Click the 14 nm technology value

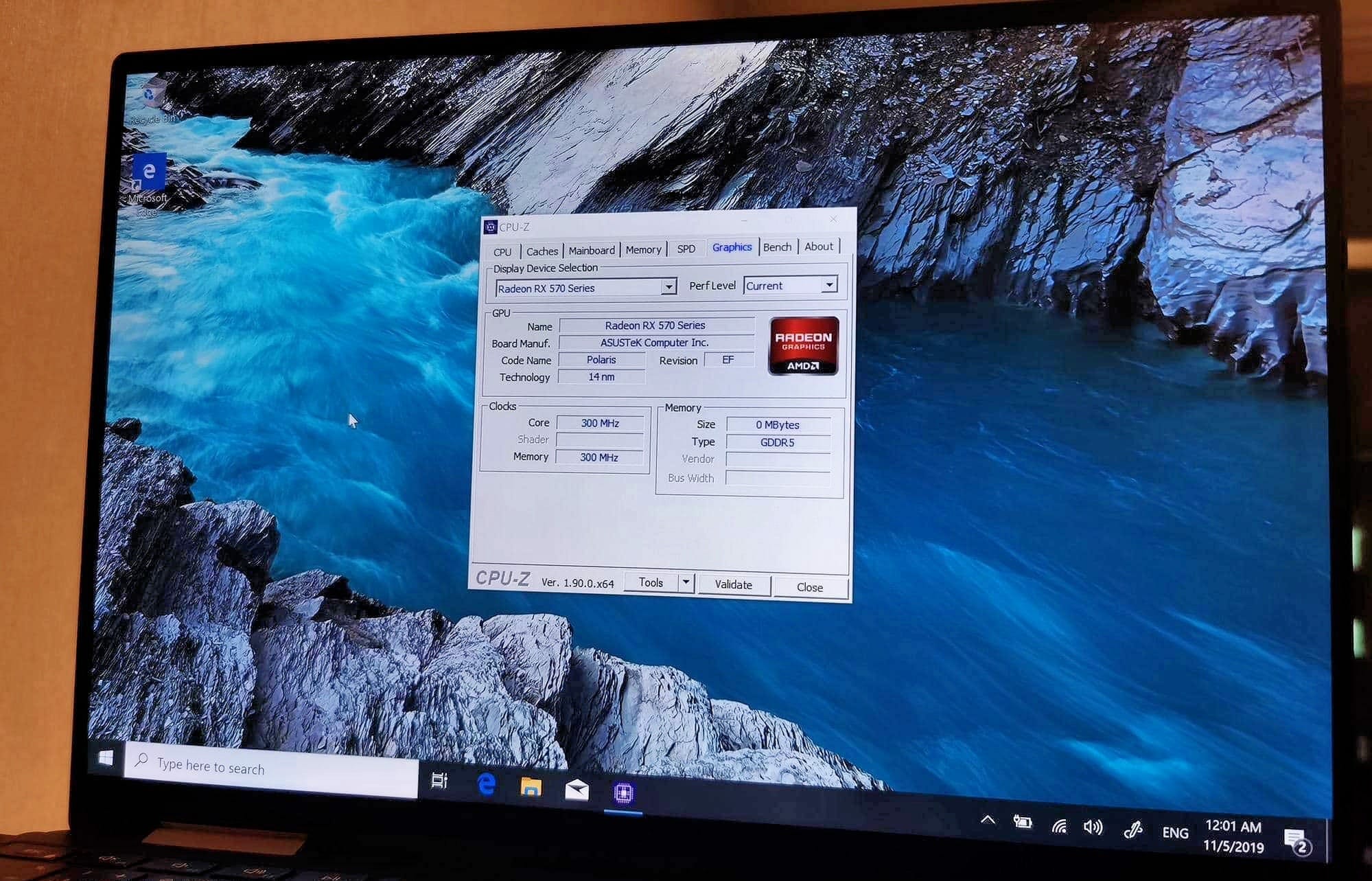601,377
